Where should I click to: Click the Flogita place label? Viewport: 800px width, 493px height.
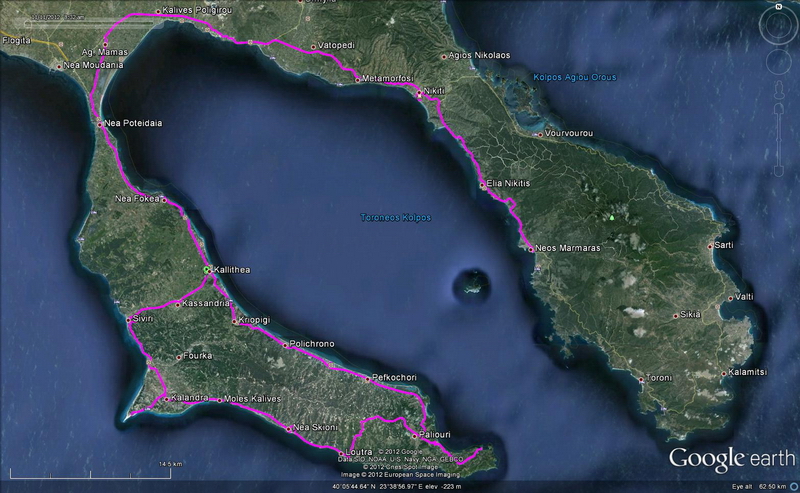click(16, 40)
